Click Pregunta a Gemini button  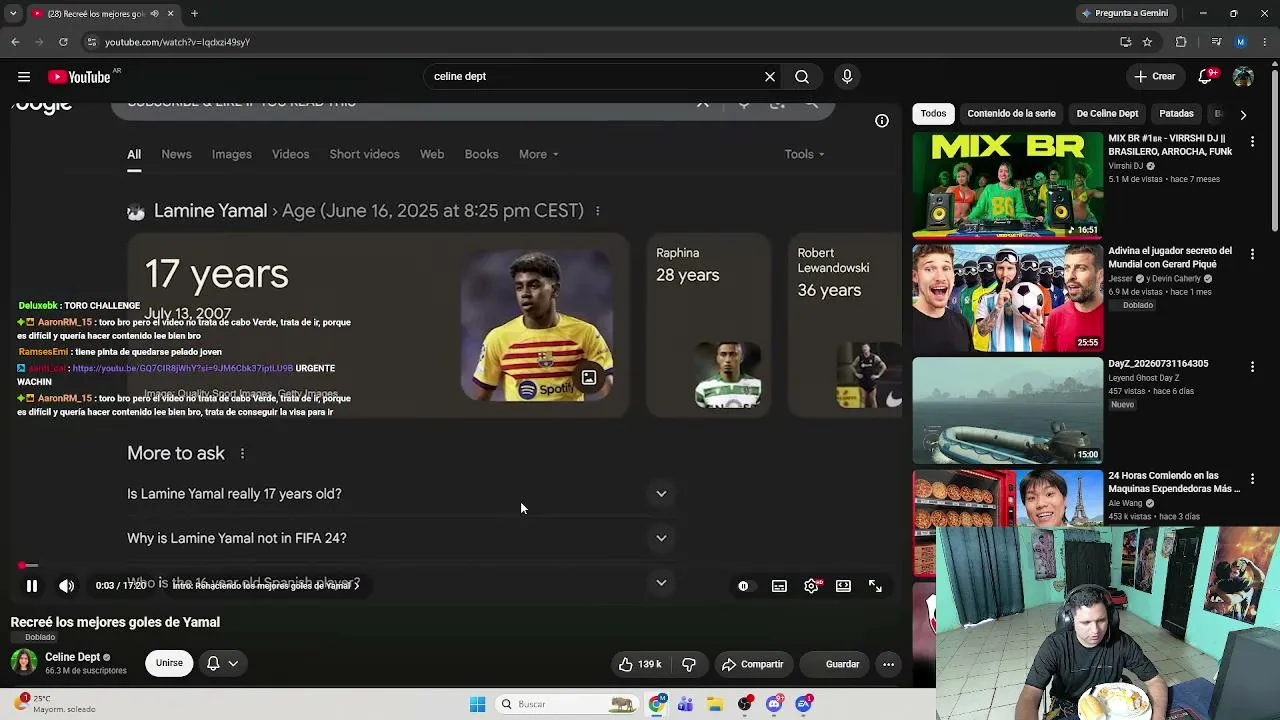pyautogui.click(x=1124, y=14)
